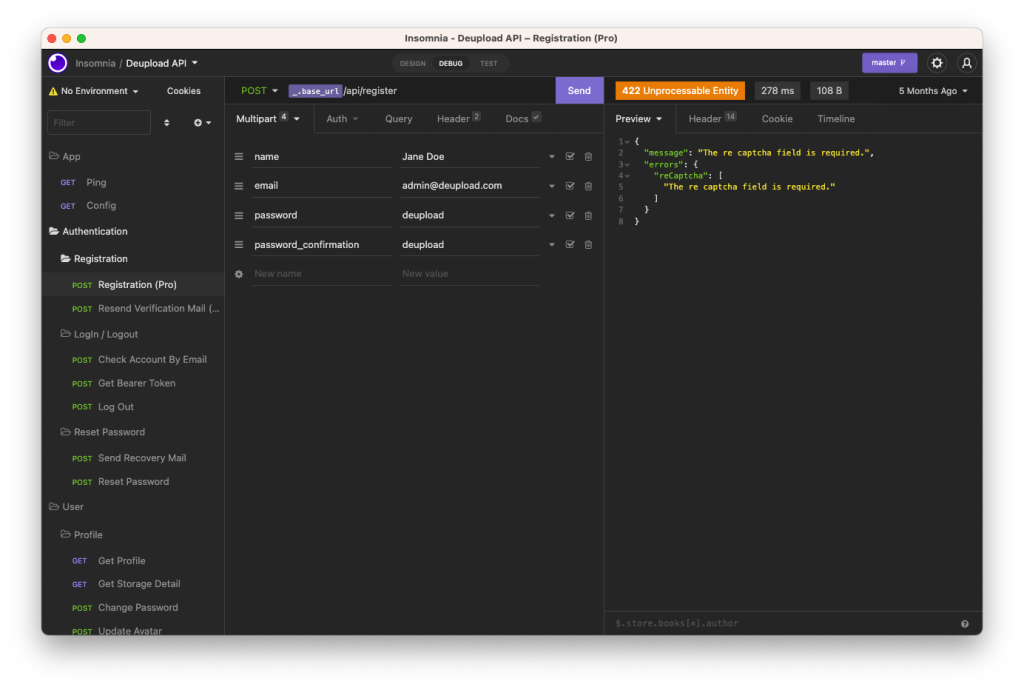Open the POST method dropdown
This screenshot has width=1024, height=690.
259,91
